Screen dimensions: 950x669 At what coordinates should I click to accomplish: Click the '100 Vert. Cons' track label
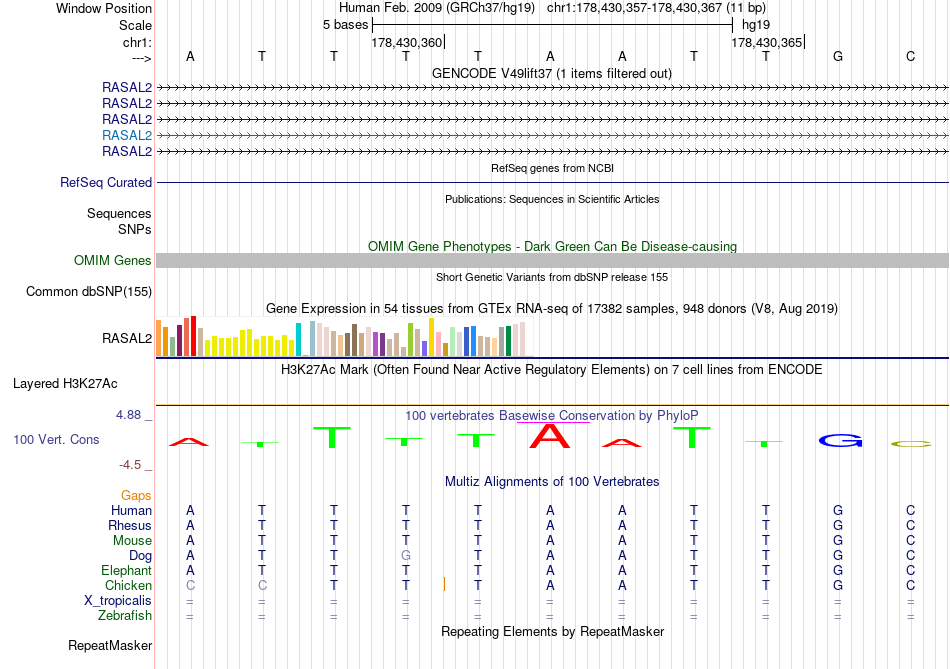(x=56, y=439)
